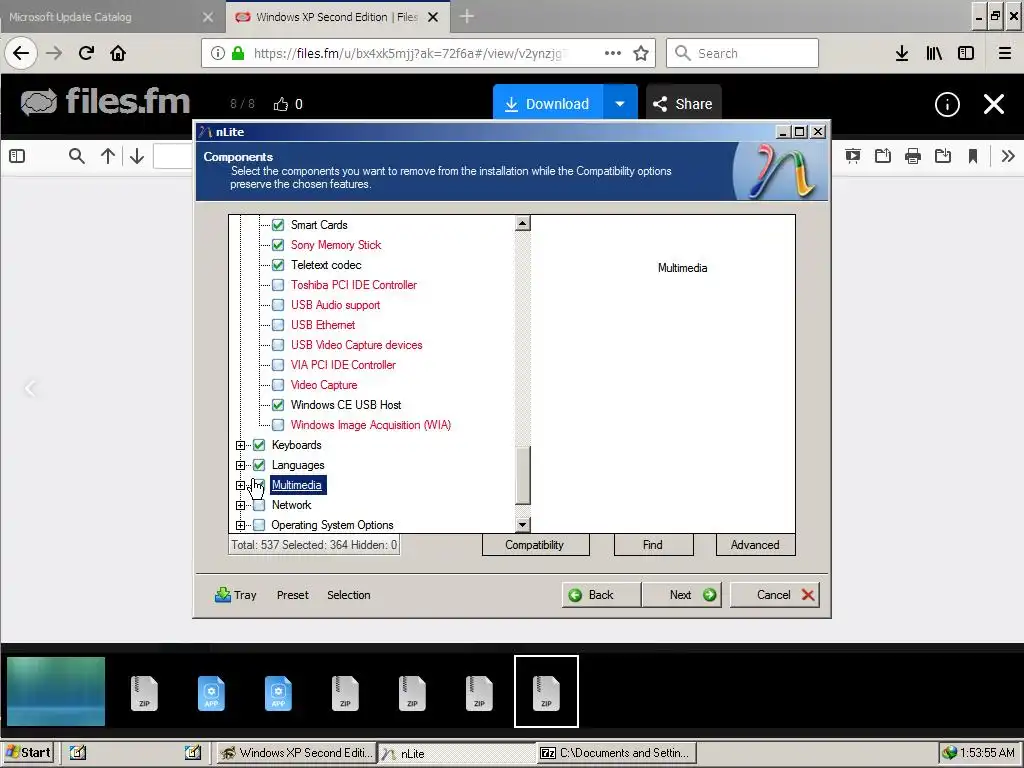Open nLite Selection menu

pos(349,595)
